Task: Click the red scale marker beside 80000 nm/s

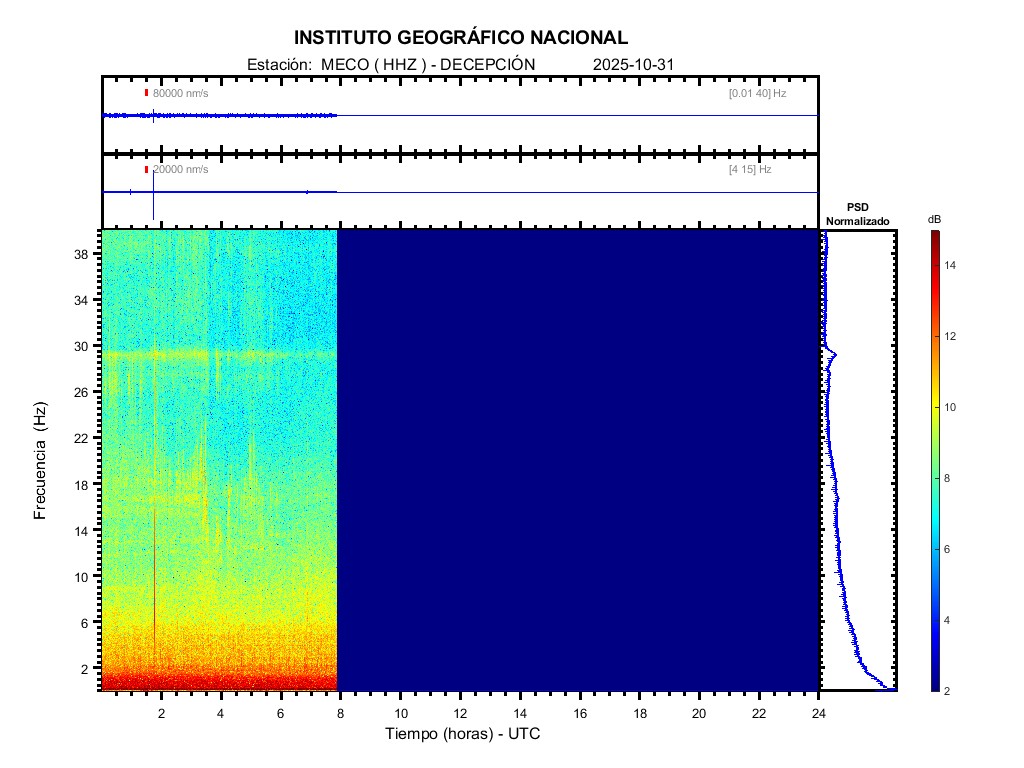Action: pyautogui.click(x=146, y=93)
